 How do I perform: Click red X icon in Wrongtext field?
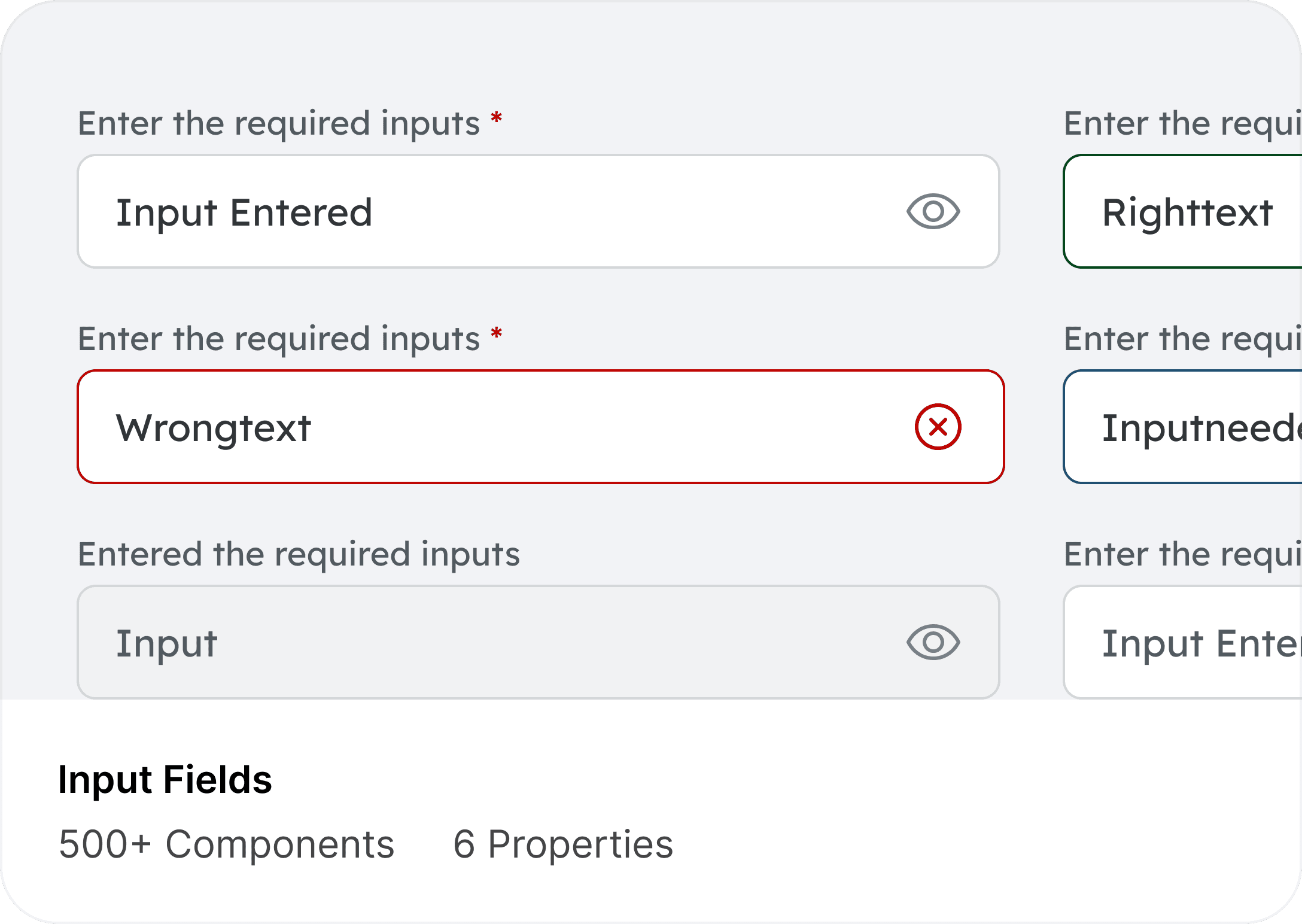click(x=938, y=427)
